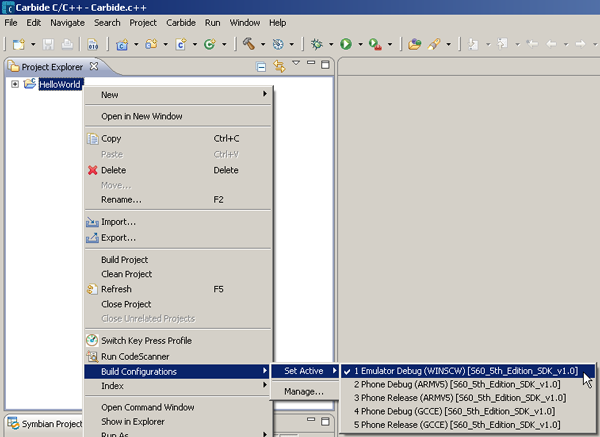This screenshot has width=600, height=437.
Task: Open the Search menu
Action: [107, 23]
